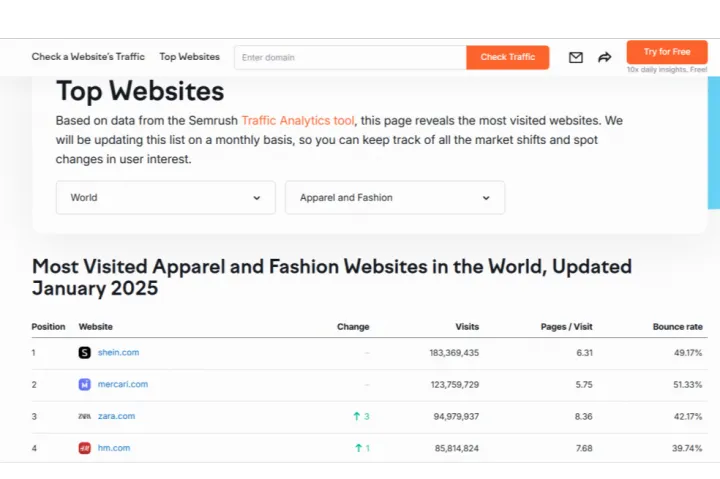Click the Most Visited Apparel and Fashion heading
The height and width of the screenshot is (479, 720).
pos(332,277)
